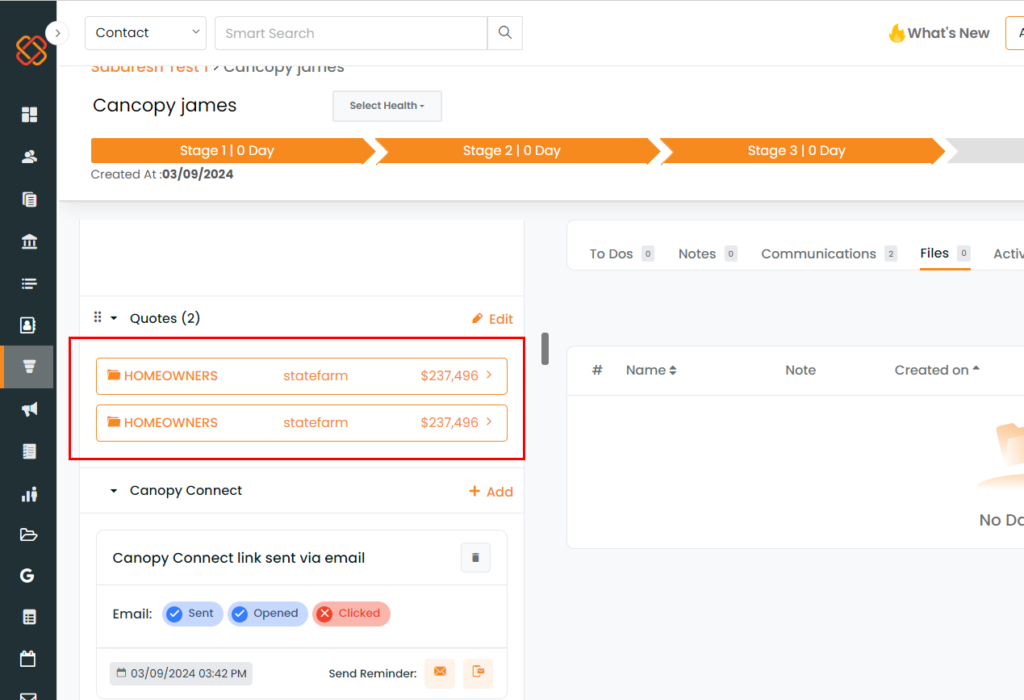The height and width of the screenshot is (700, 1024).
Task: Open the open-folder icon in sidebar
Action: point(29,535)
